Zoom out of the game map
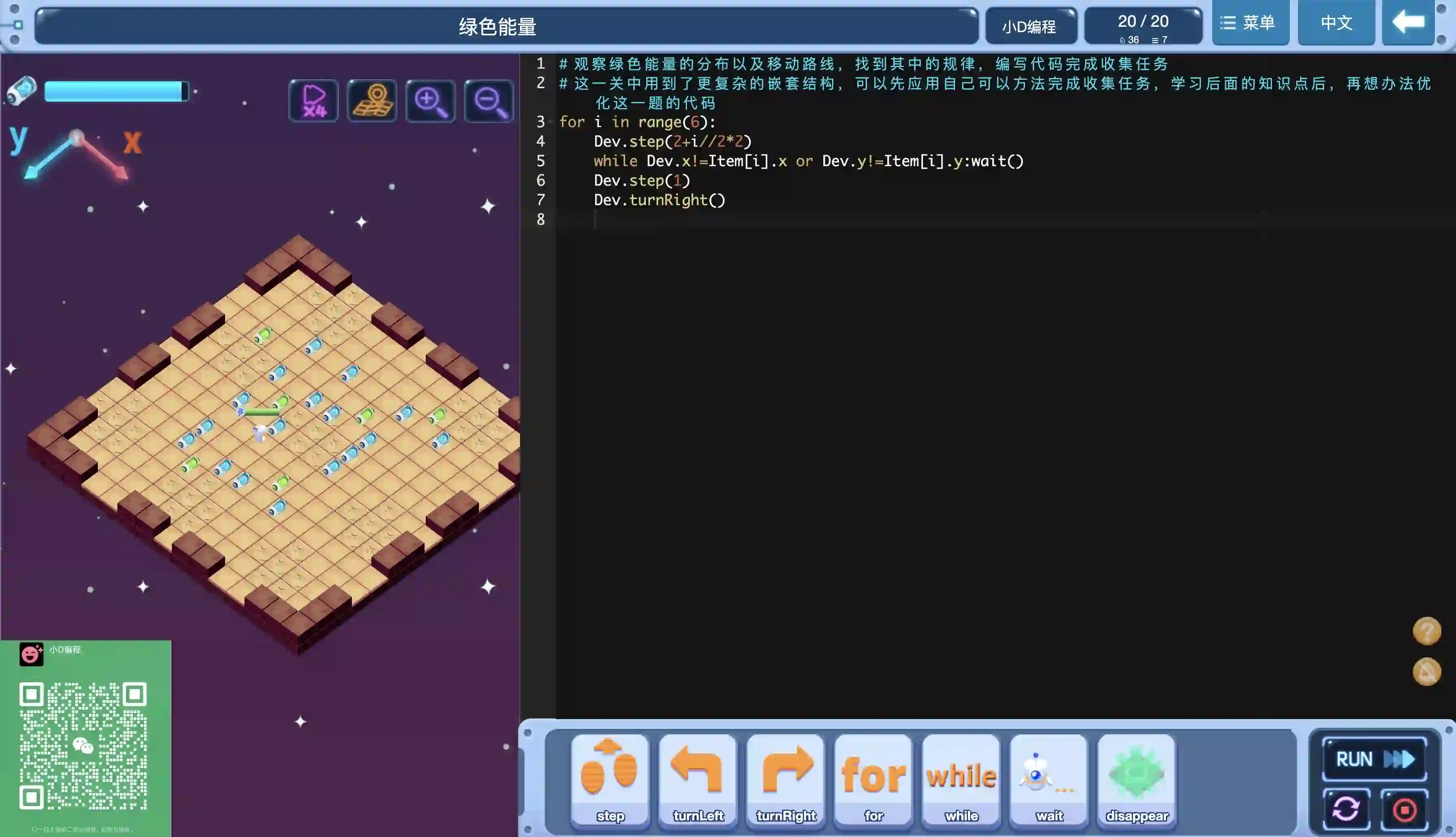 (488, 101)
